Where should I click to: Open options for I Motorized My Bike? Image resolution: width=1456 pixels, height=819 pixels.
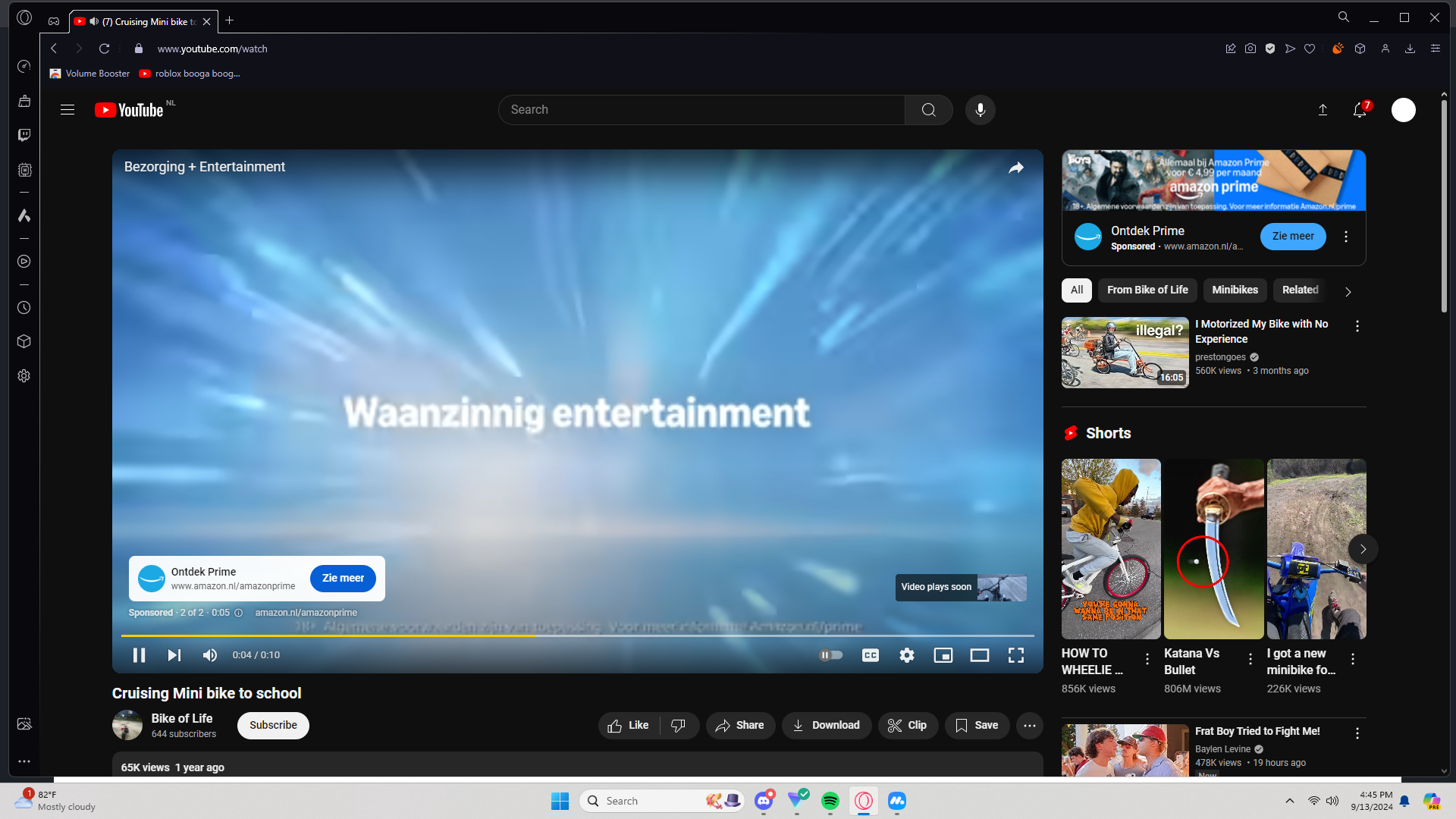click(x=1357, y=326)
